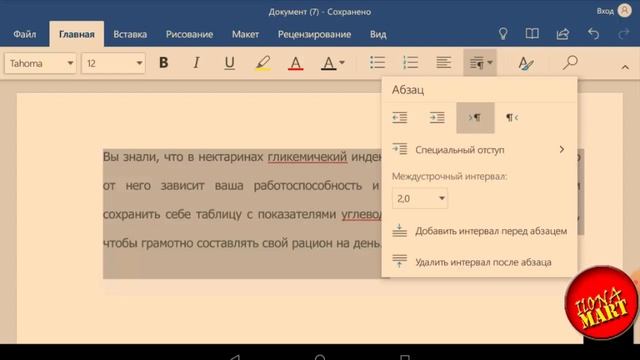Viewport: 640px width, 360px height.
Task: Click the Абзац panel heading
Action: 408,90
